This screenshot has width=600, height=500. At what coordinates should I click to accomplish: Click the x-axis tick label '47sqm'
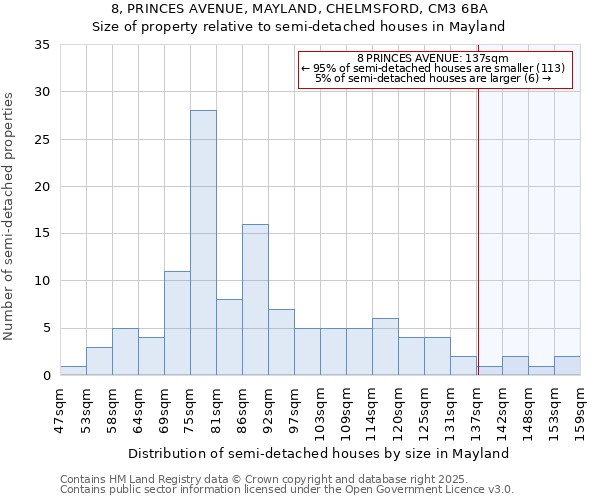(x=59, y=411)
